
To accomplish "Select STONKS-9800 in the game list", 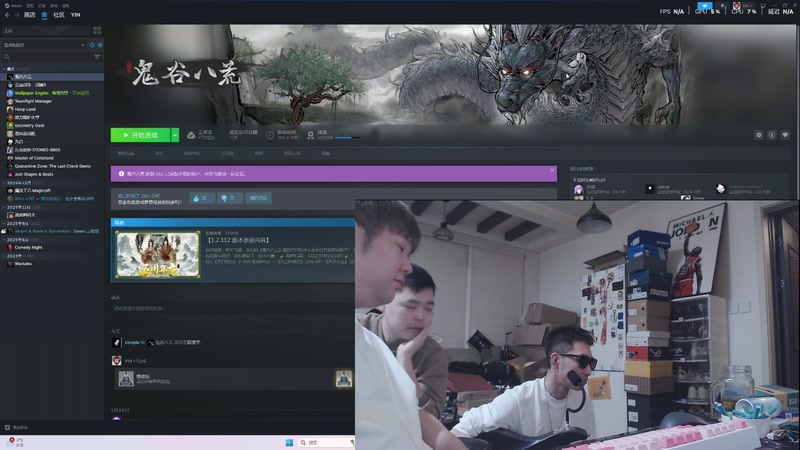I will tap(52, 150).
